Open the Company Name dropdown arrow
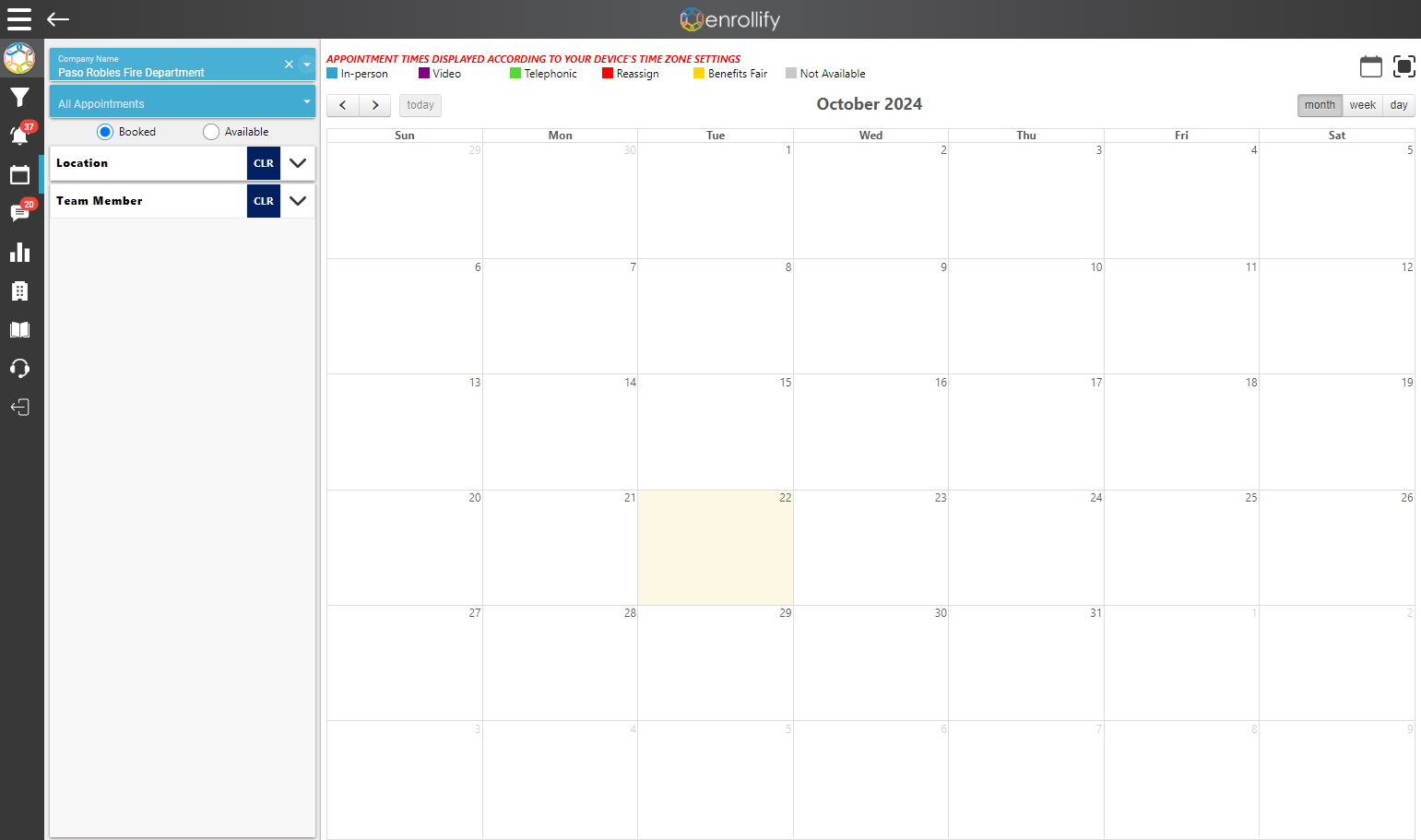The width and height of the screenshot is (1421, 840). (307, 65)
